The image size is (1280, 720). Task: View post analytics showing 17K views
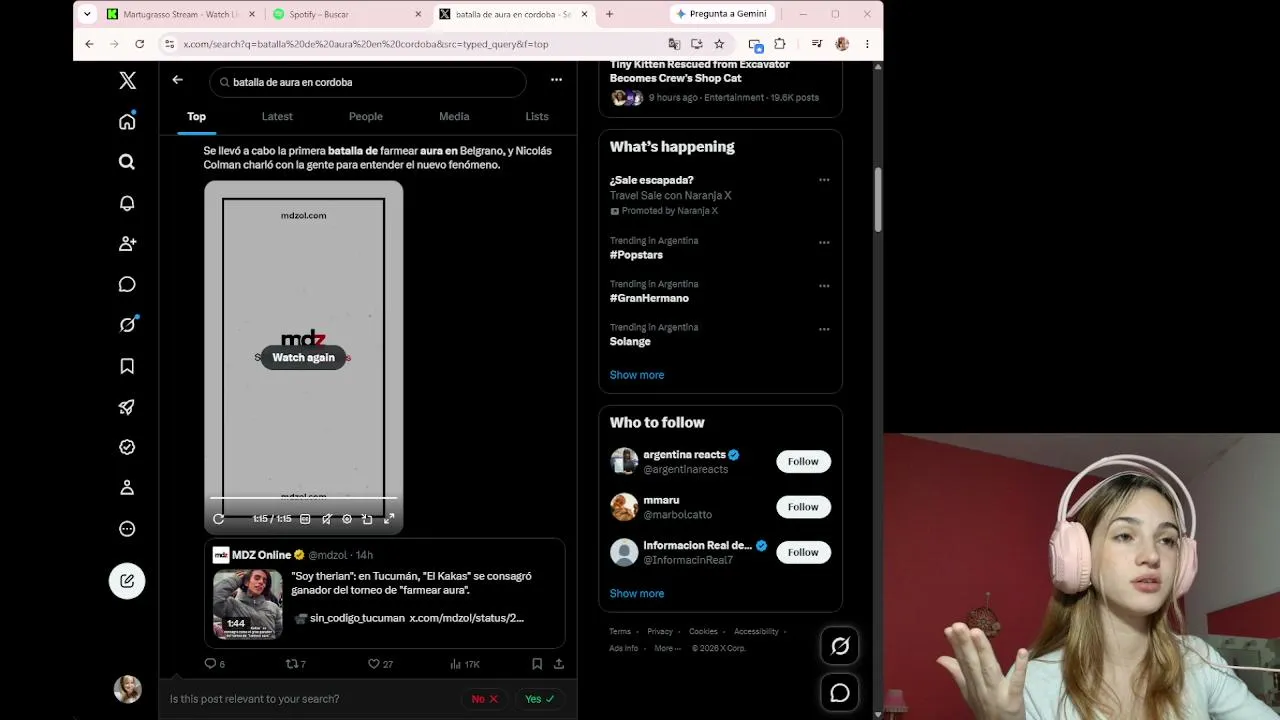[465, 664]
